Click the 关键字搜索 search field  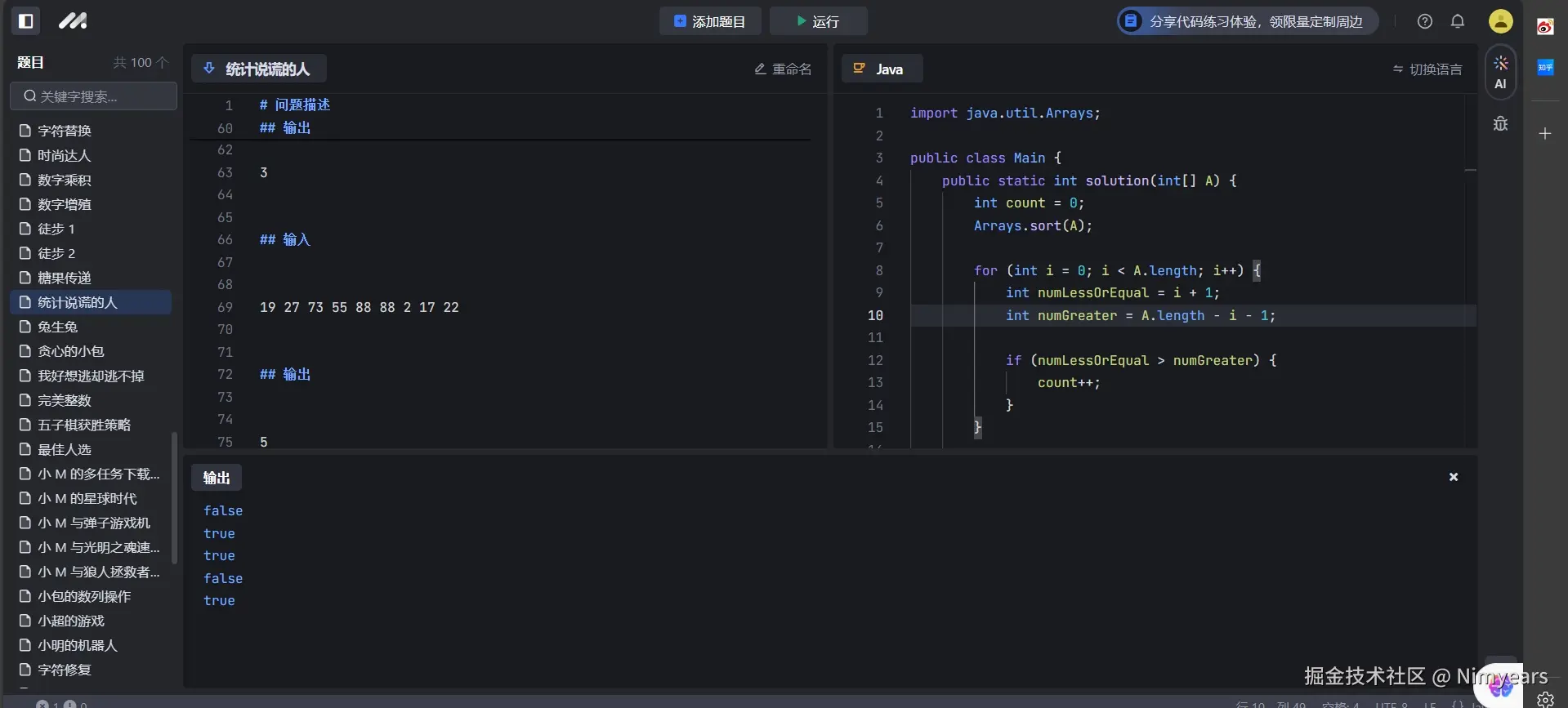pyautogui.click(x=94, y=96)
